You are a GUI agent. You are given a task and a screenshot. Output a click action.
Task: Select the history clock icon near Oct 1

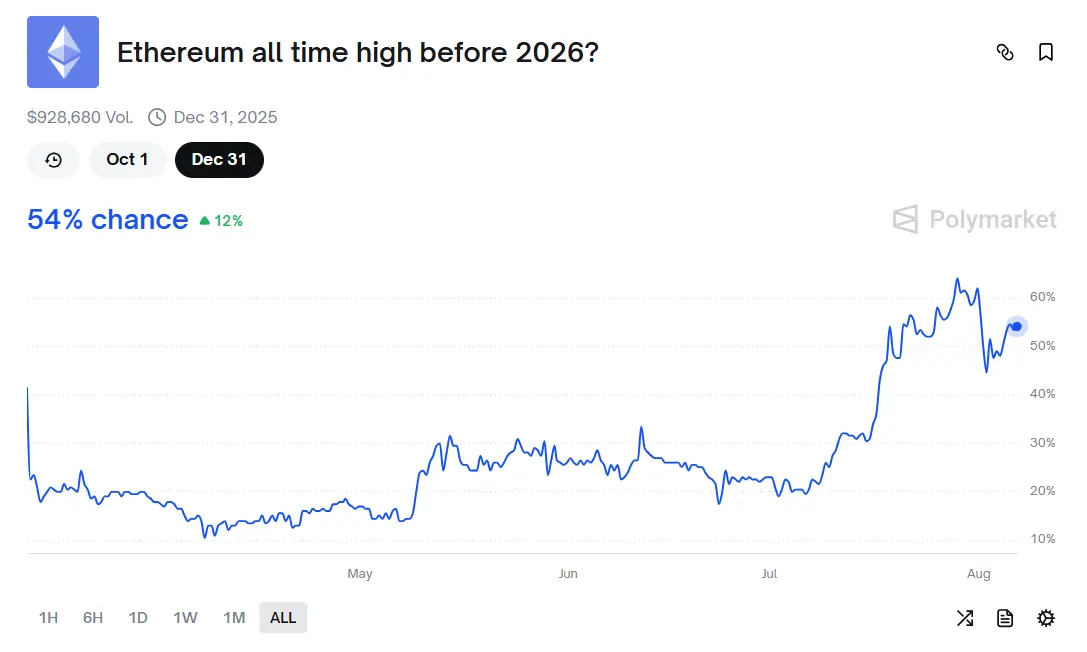[x=53, y=160]
